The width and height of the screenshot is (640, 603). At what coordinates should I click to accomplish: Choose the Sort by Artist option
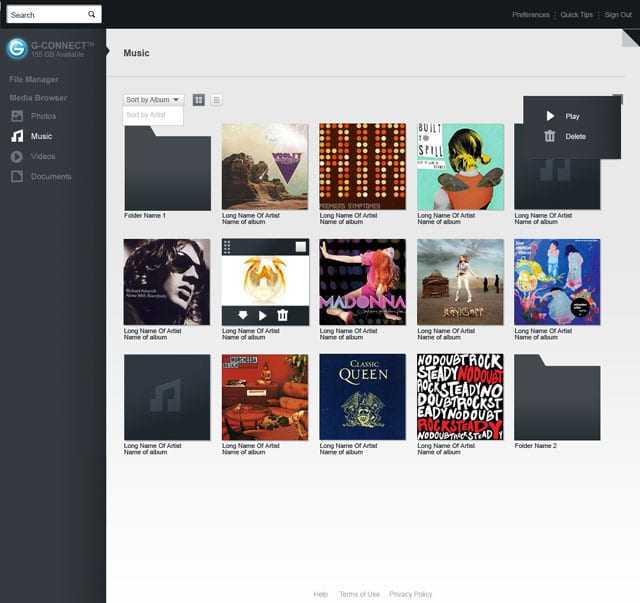pos(146,116)
